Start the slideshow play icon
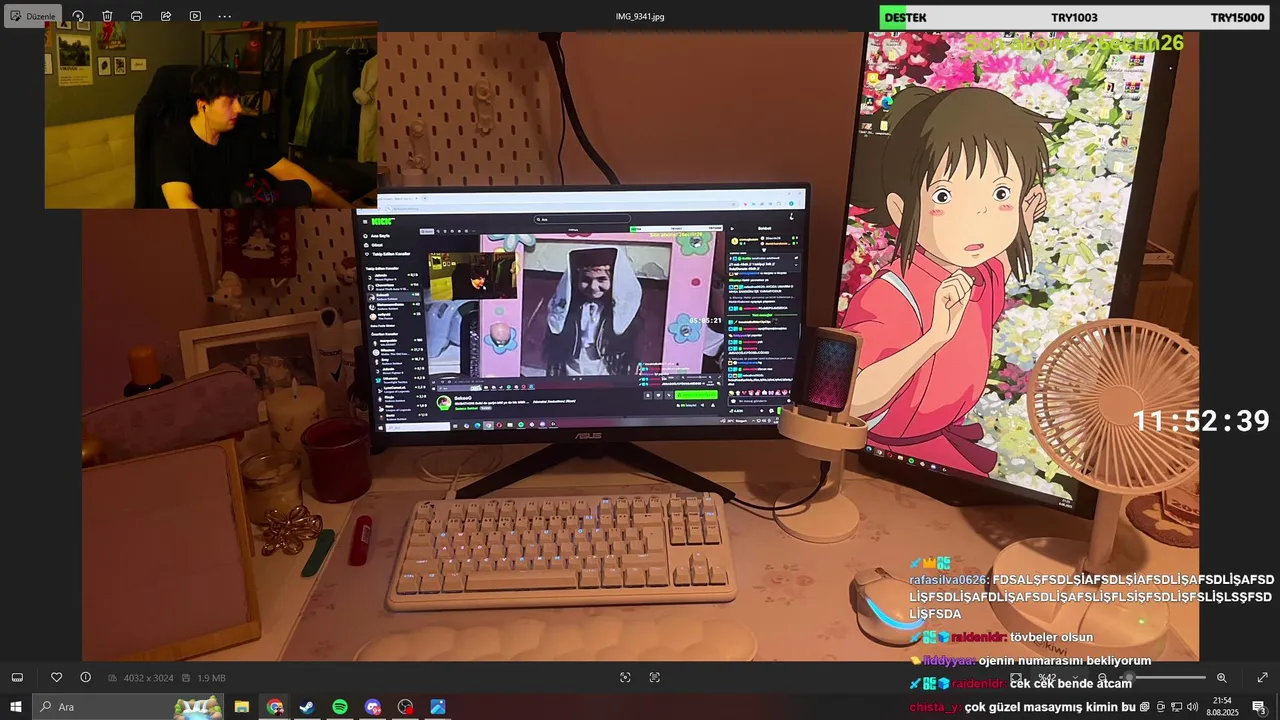The width and height of the screenshot is (1280, 720). tap(195, 16)
